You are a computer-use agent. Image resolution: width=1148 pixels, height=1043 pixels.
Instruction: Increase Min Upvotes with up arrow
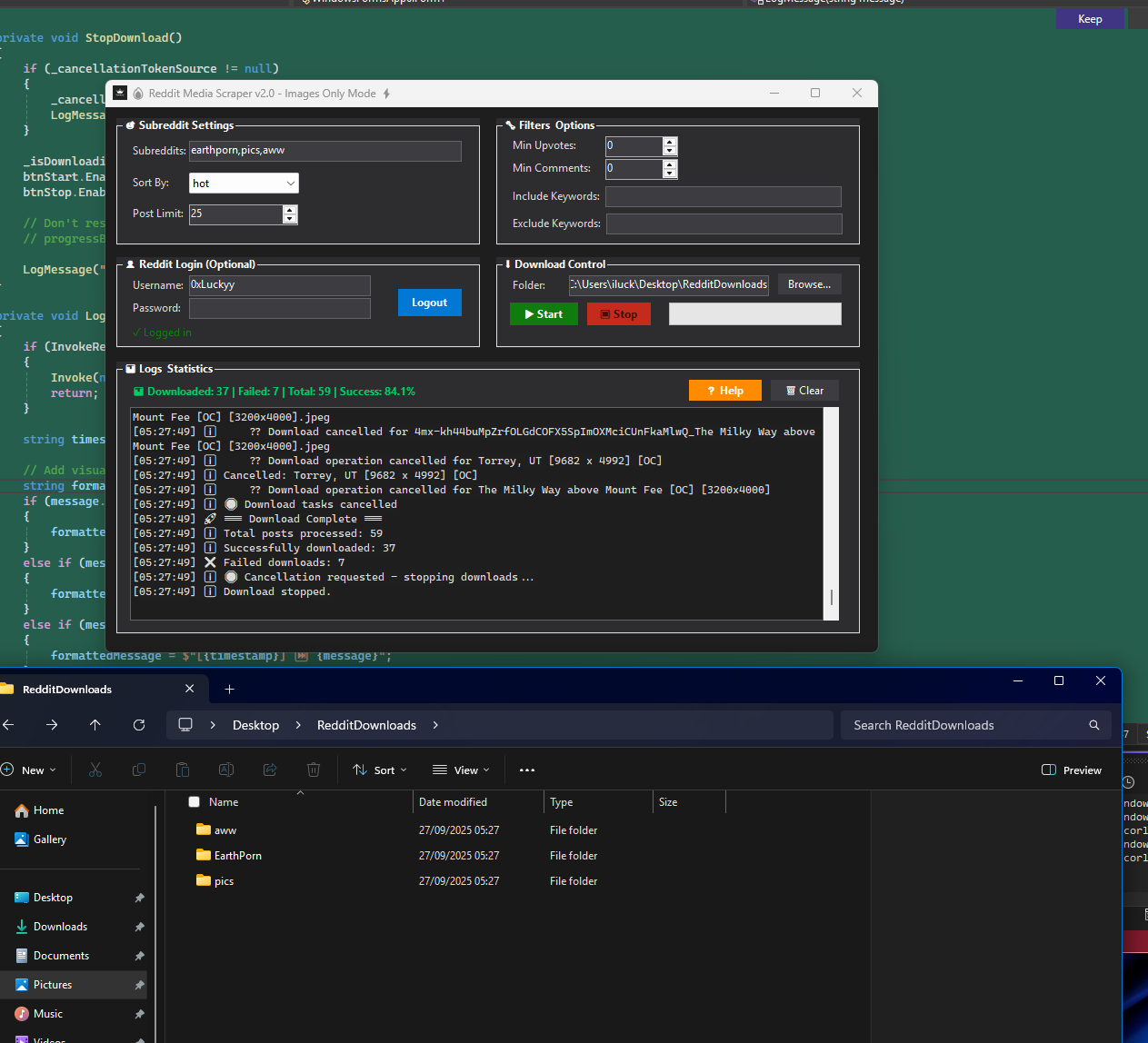[670, 142]
